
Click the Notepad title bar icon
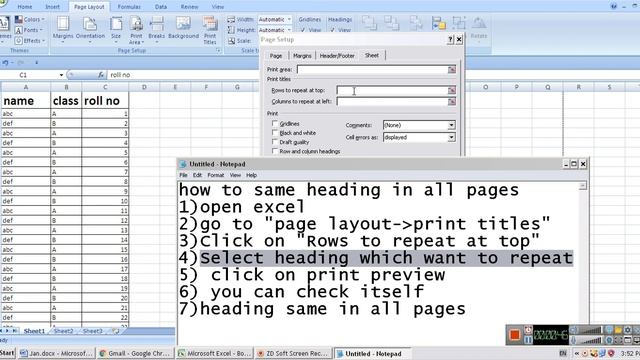(x=183, y=164)
